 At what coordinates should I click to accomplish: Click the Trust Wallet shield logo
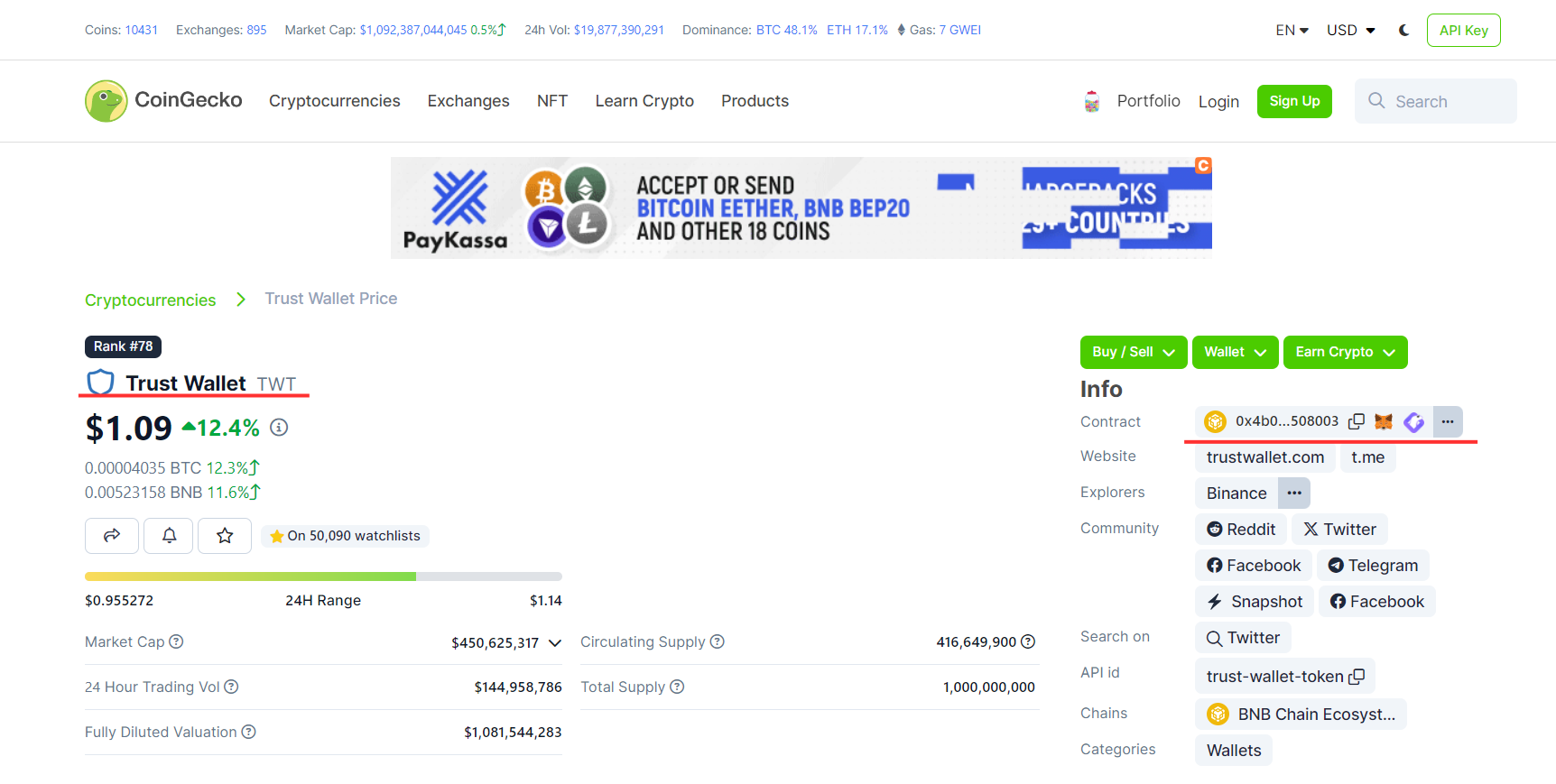tap(100, 383)
